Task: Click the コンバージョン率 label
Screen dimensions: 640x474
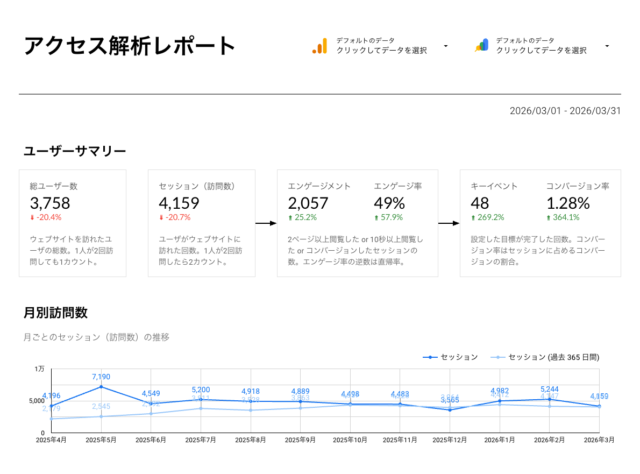Action: [578, 186]
